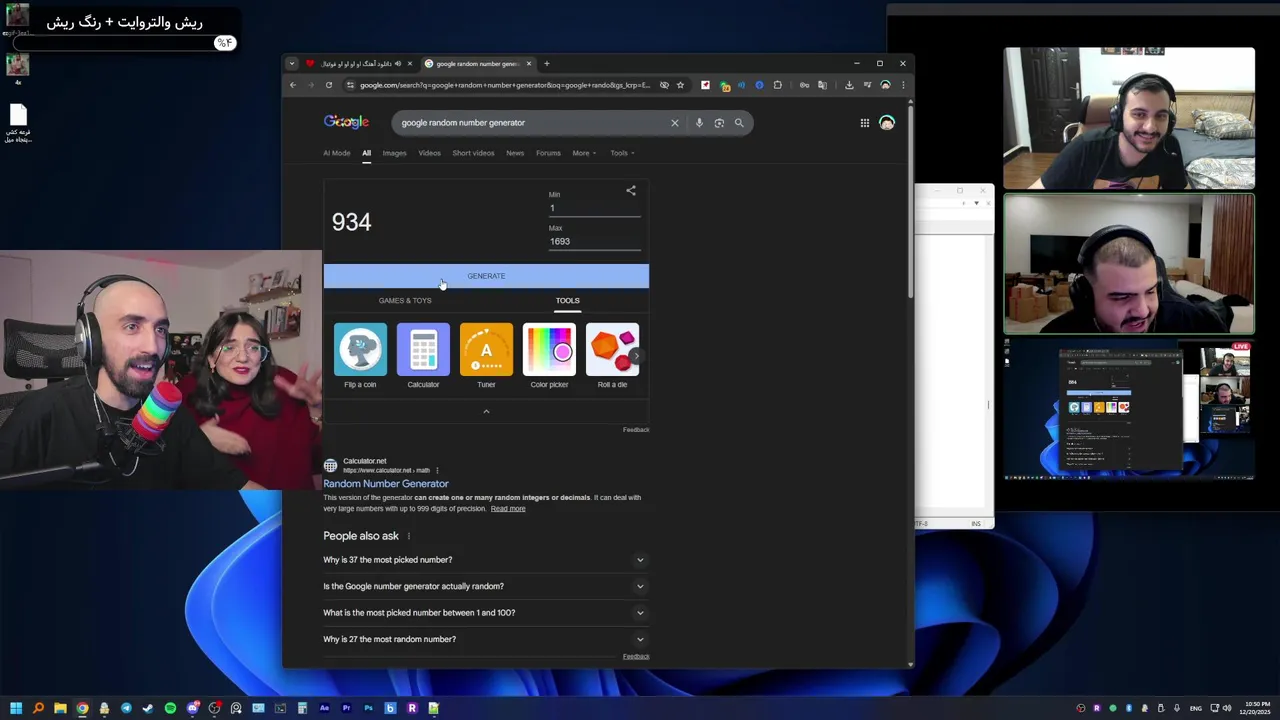Open Chrome three-dot menu
This screenshot has width=1280, height=720.
tap(903, 85)
